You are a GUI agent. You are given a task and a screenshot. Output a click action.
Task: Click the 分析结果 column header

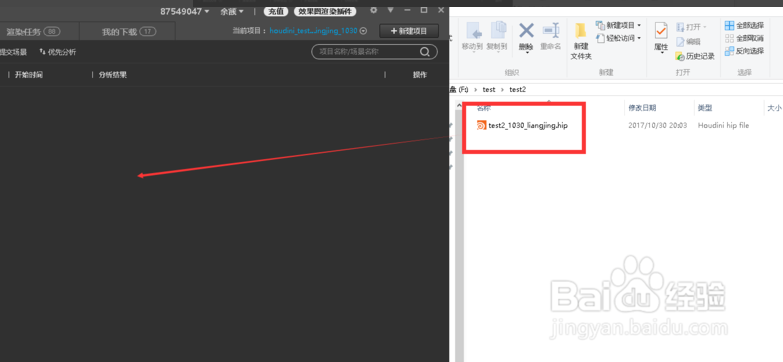[112, 75]
